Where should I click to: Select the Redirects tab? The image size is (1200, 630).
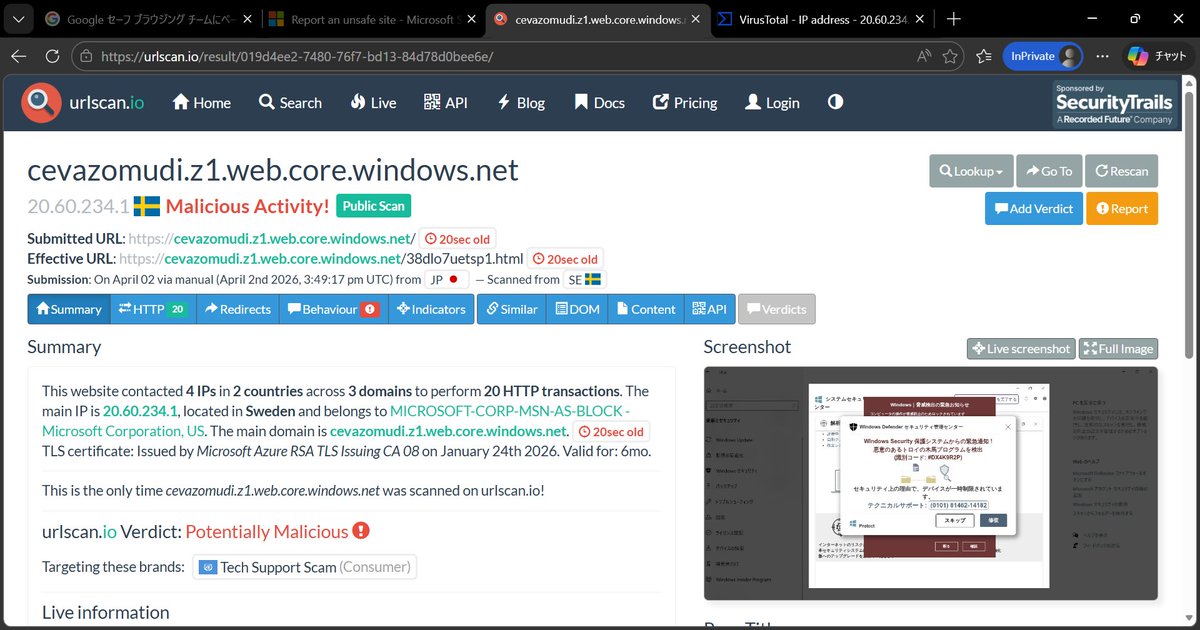click(238, 309)
